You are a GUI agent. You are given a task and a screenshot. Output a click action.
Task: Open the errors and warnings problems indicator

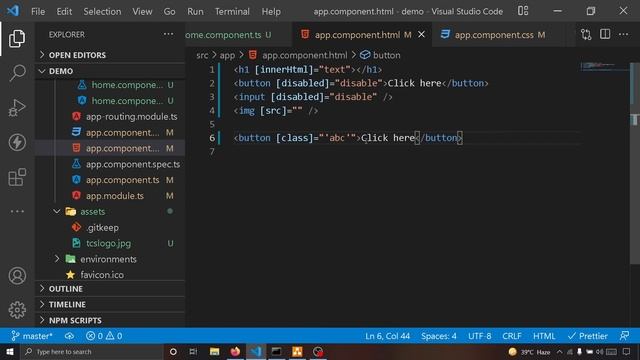(x=104, y=336)
